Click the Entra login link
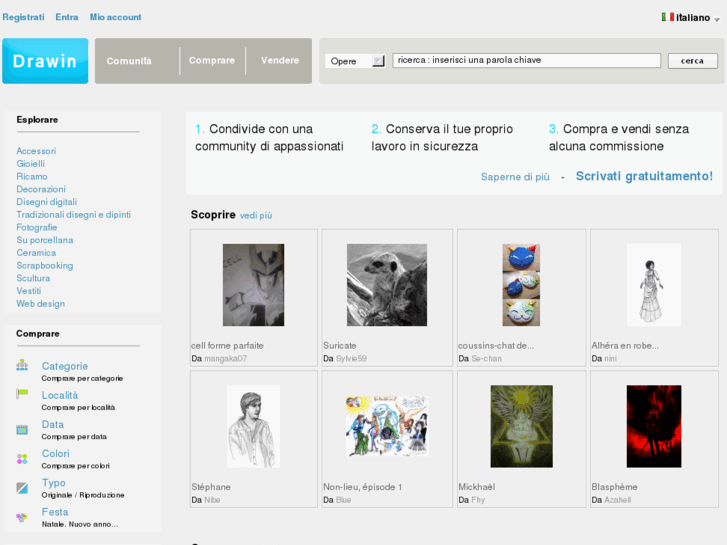The height and width of the screenshot is (545, 727). (67, 17)
